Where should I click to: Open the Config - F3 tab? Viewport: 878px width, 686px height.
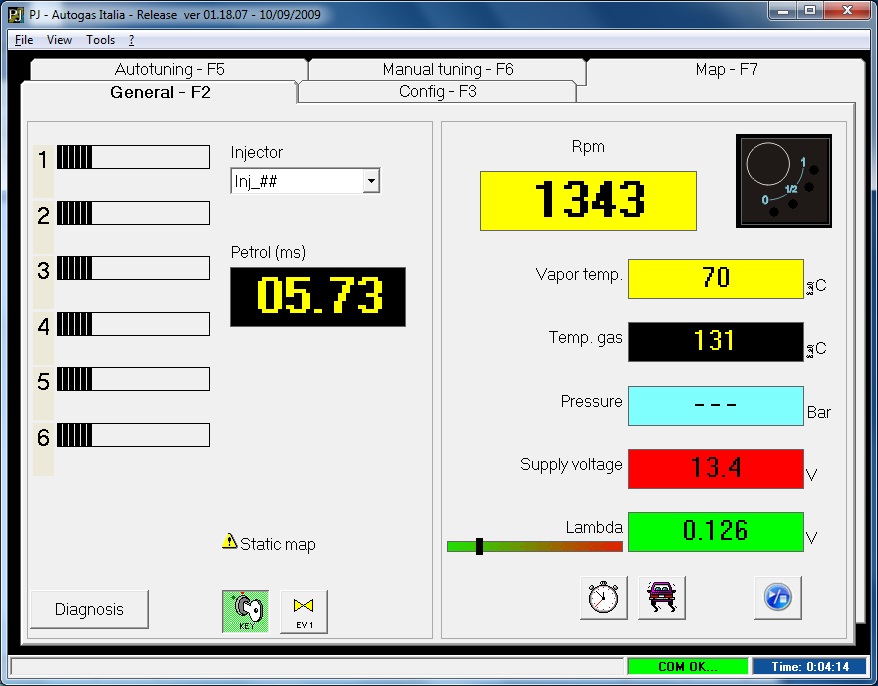coord(437,91)
